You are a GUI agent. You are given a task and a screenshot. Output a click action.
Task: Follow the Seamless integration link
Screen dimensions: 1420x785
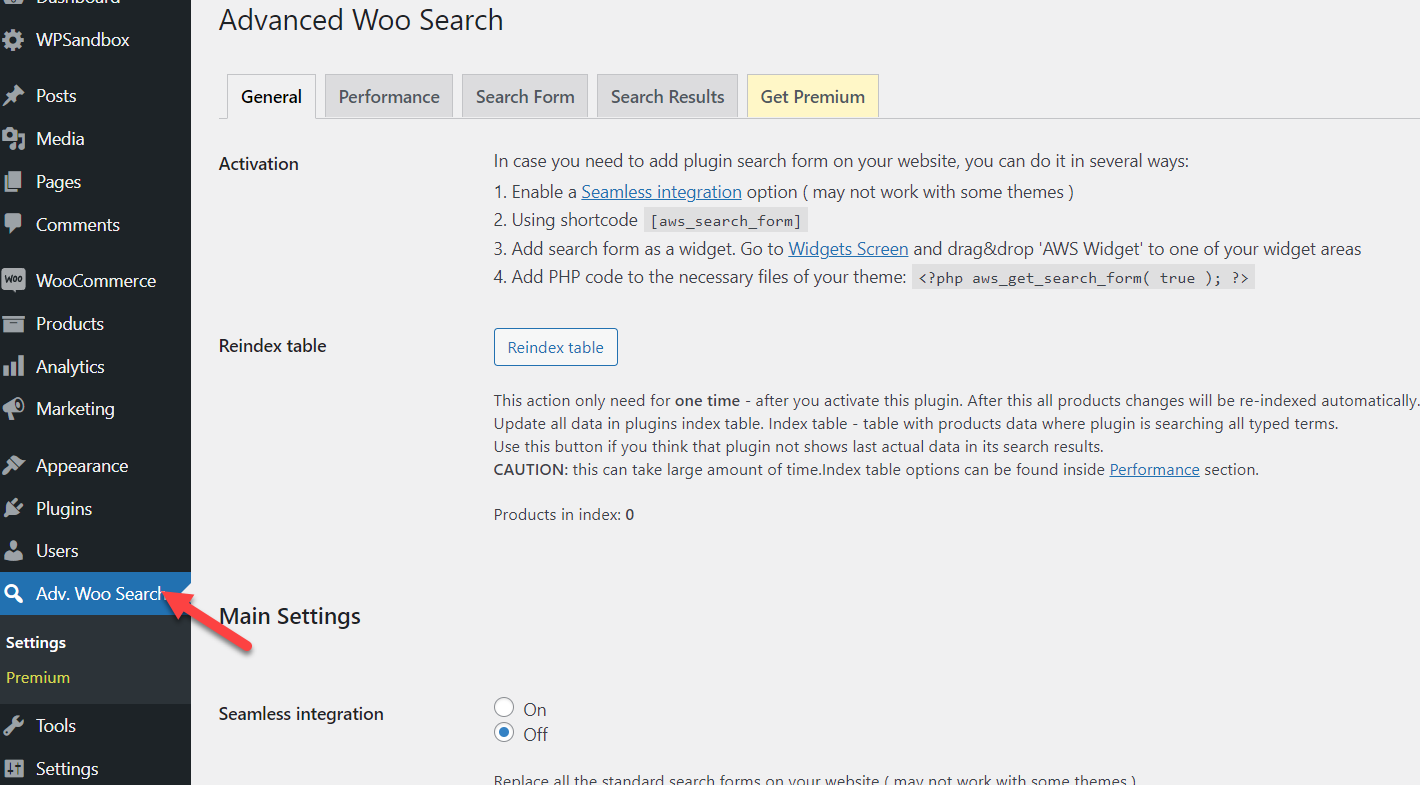661,192
